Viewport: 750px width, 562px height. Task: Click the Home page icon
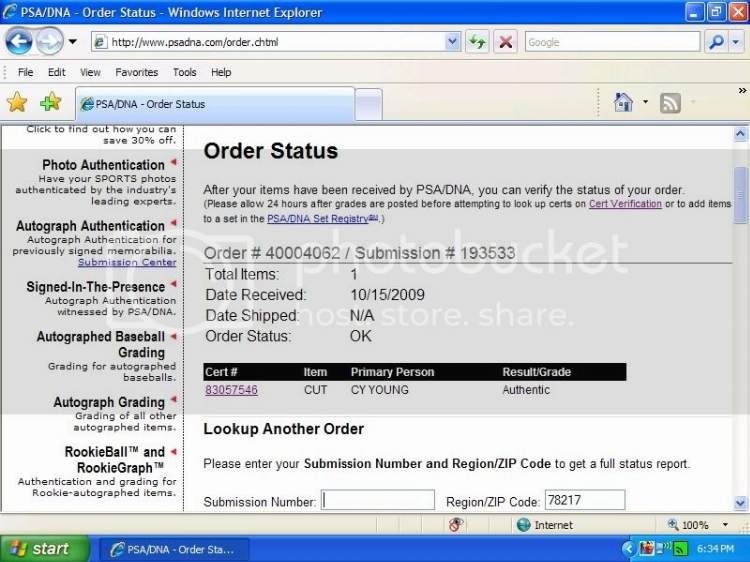(x=623, y=102)
